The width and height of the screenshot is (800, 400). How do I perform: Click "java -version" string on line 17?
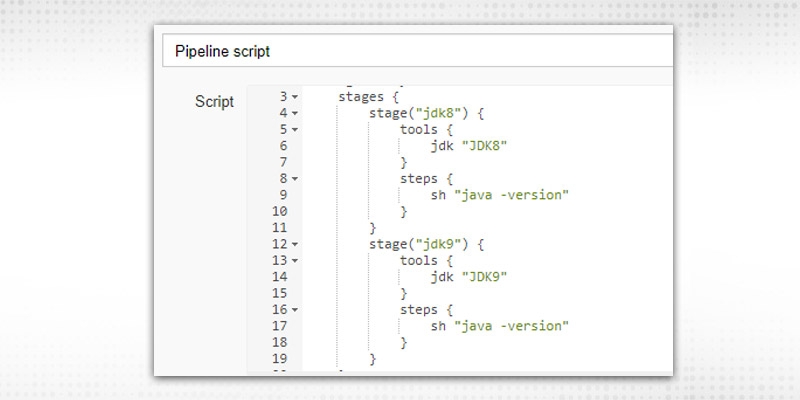(511, 326)
